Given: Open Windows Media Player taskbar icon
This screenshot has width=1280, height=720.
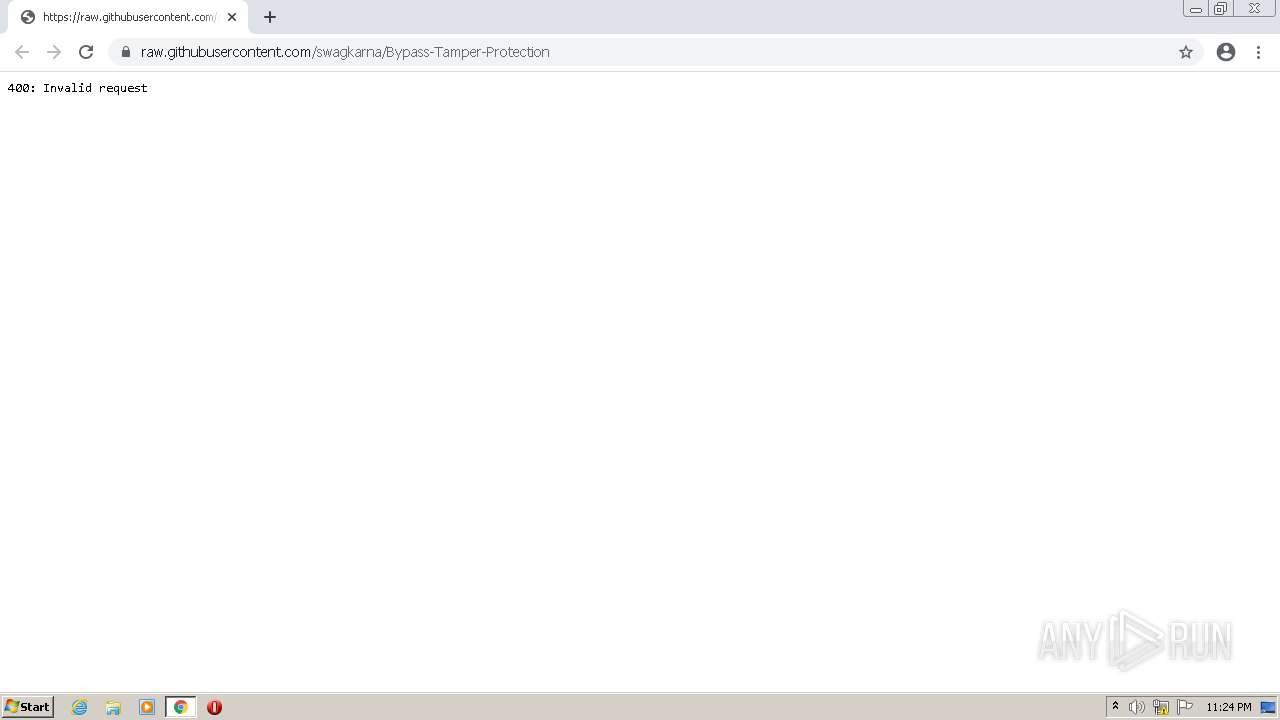Looking at the screenshot, I should pyautogui.click(x=147, y=707).
